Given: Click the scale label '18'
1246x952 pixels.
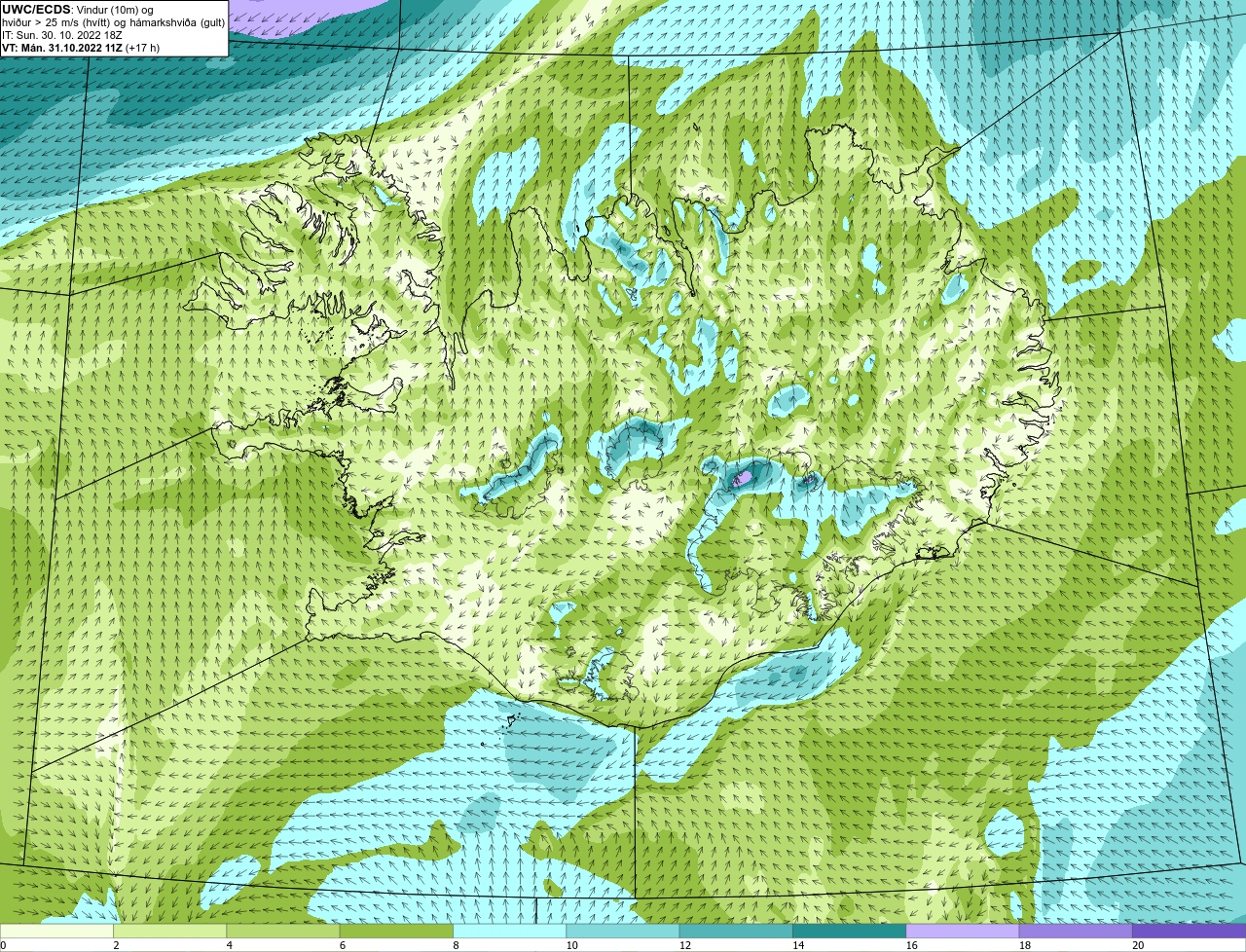Looking at the screenshot, I should [1025, 945].
